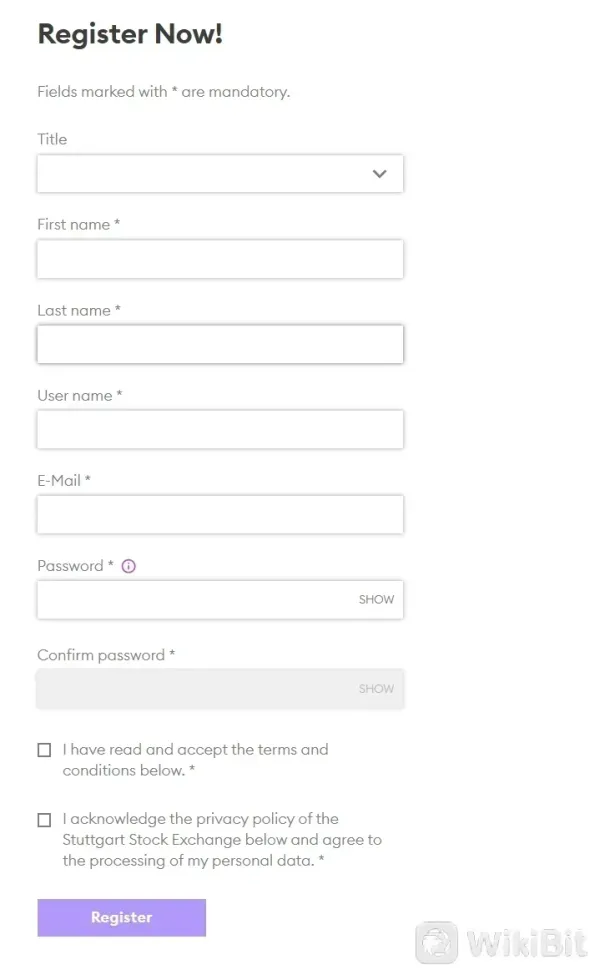Expand the Title dropdown chevron arrow
The height and width of the screenshot is (980, 600).
[x=379, y=174]
